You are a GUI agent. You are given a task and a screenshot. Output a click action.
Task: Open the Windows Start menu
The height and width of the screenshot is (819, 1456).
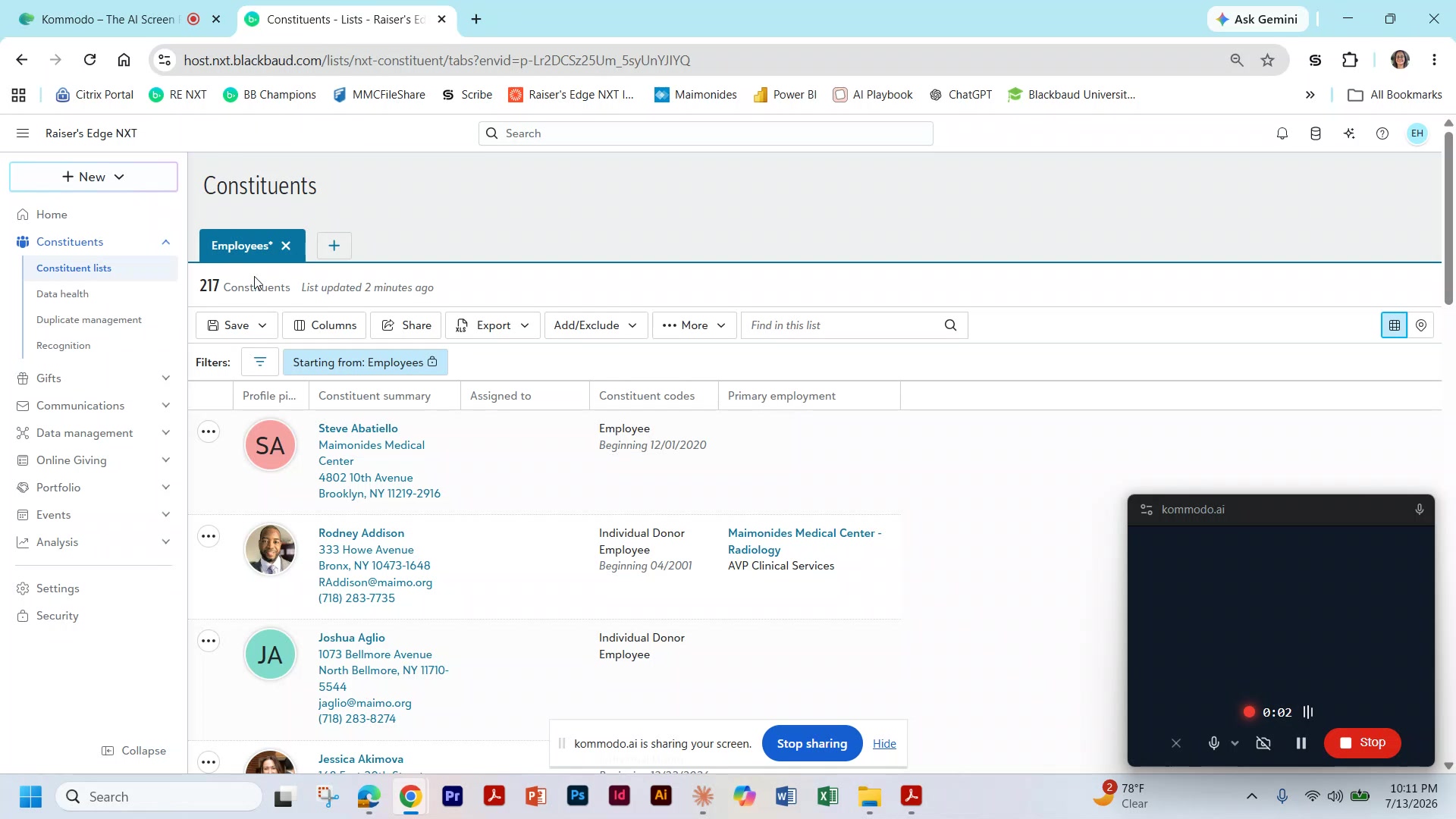[x=31, y=796]
